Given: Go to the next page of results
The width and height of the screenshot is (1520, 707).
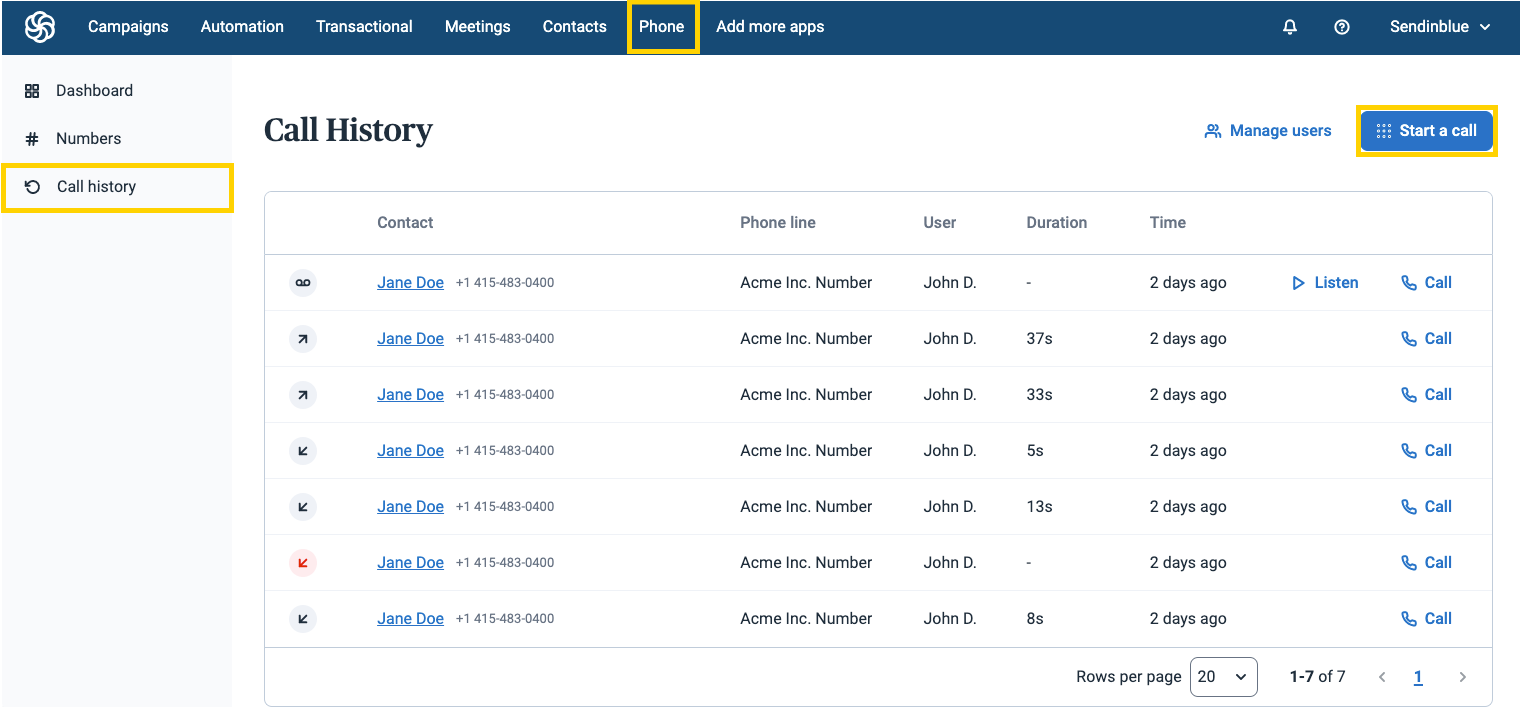Looking at the screenshot, I should [1462, 677].
